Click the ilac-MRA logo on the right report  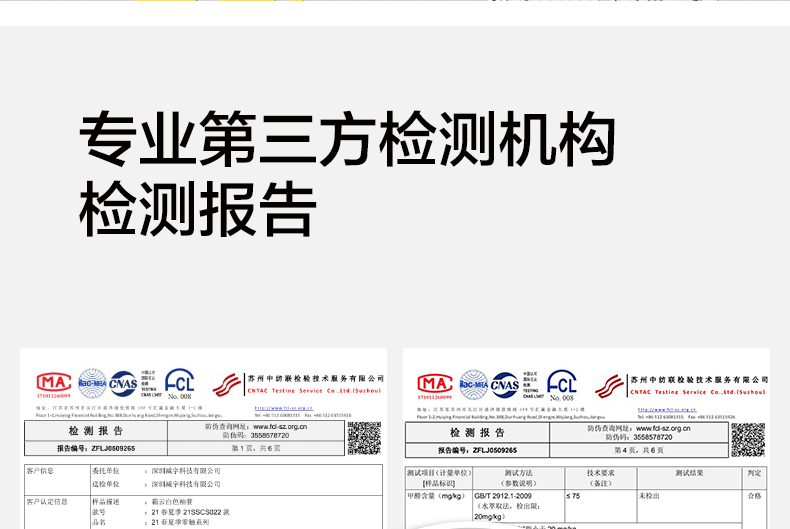coord(473,384)
